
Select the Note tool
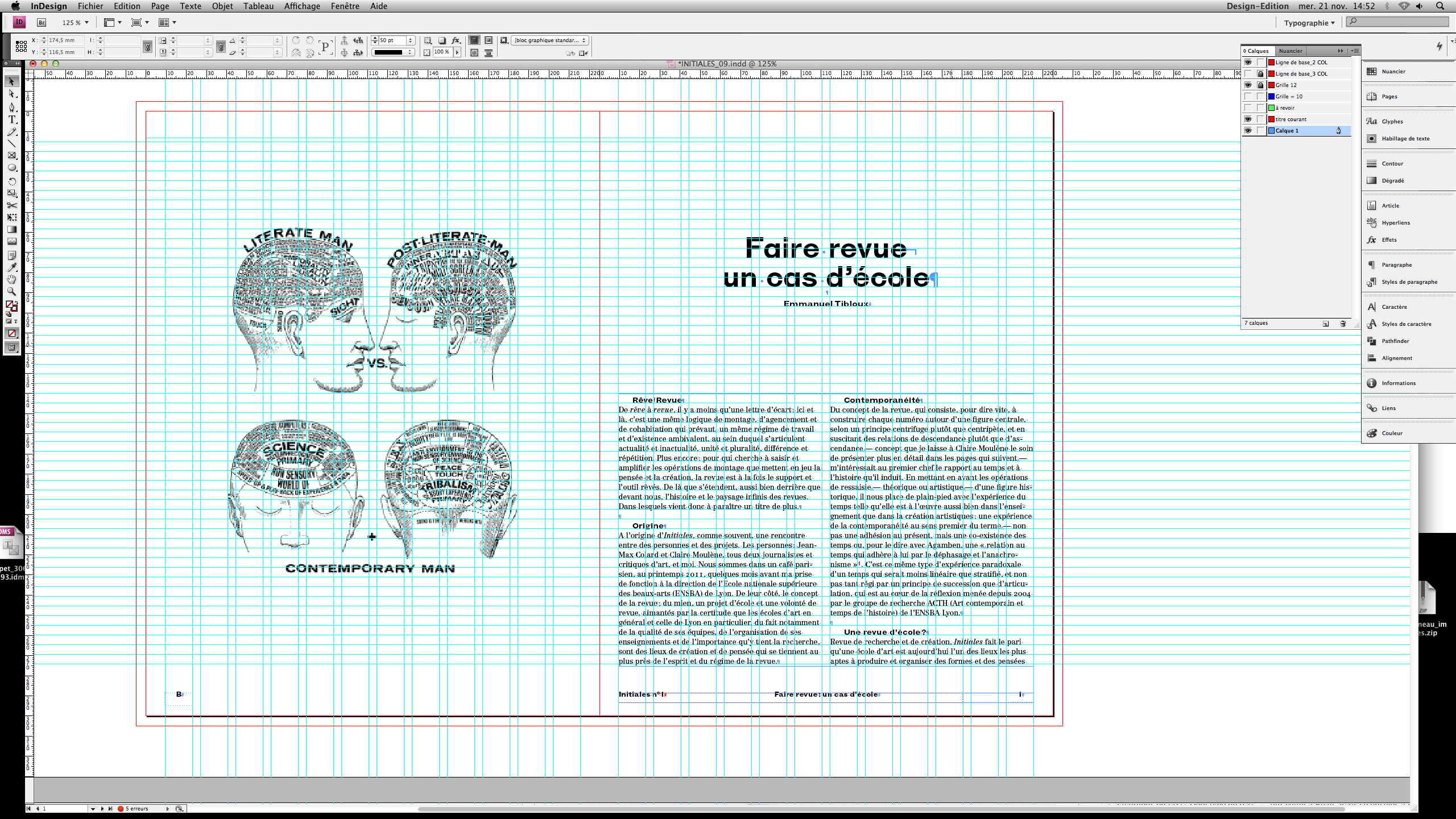pyautogui.click(x=11, y=255)
